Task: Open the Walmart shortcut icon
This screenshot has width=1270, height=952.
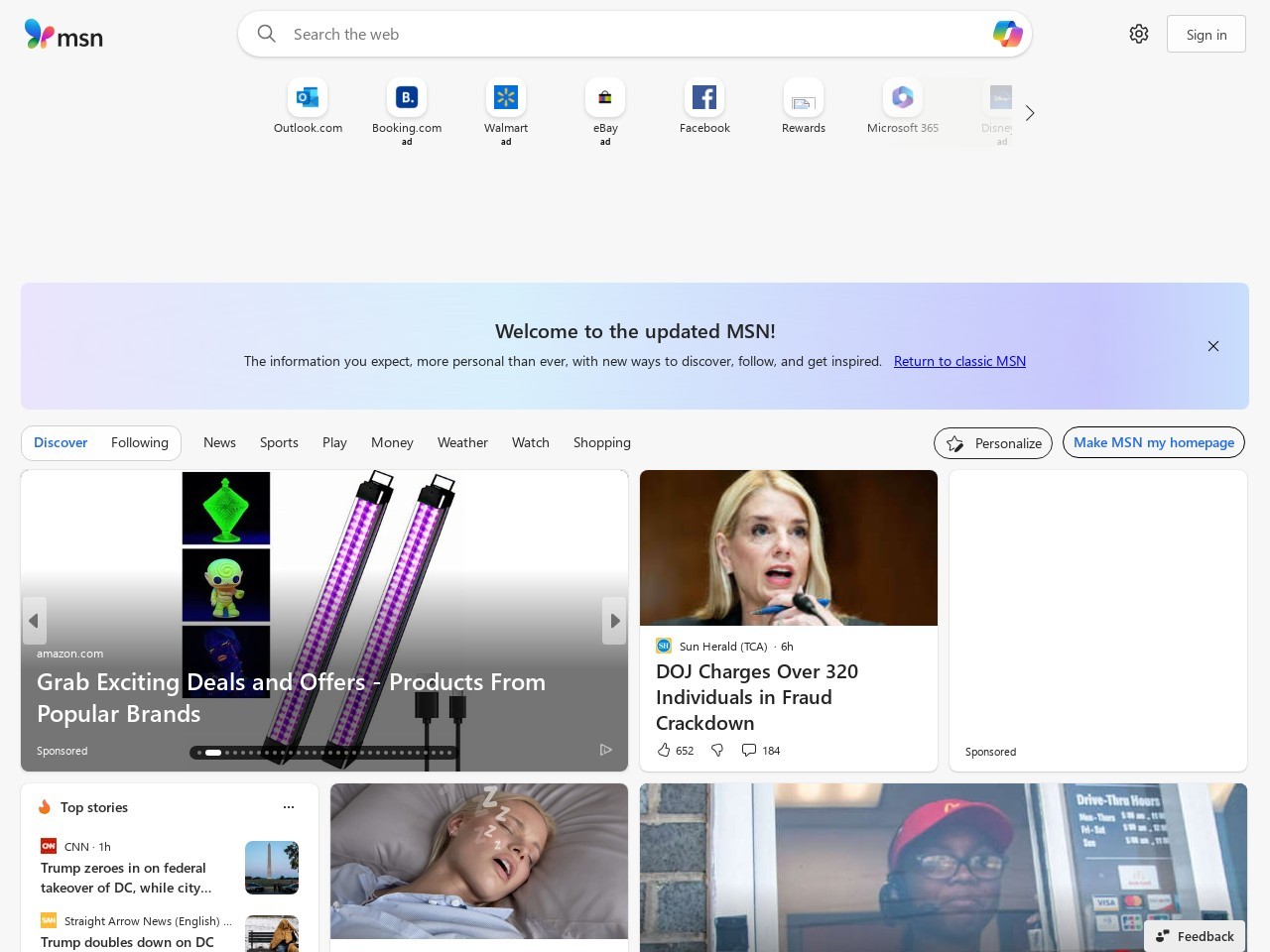Action: 506,97
